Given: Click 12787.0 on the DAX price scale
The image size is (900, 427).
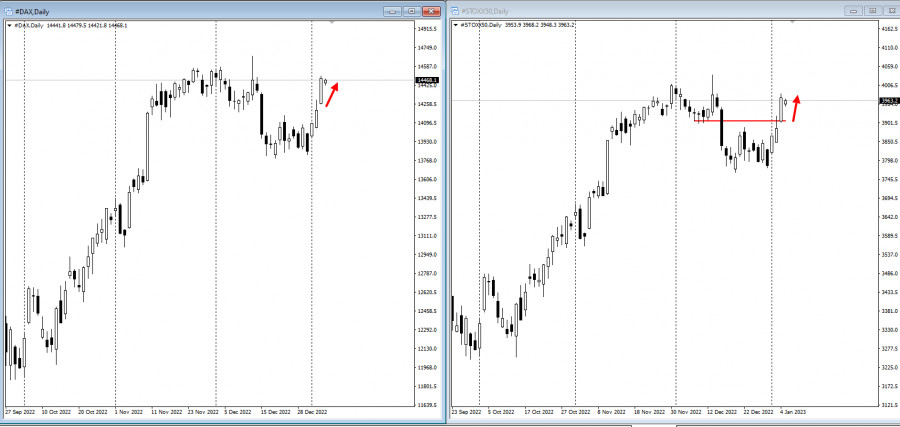Looking at the screenshot, I should point(429,273).
